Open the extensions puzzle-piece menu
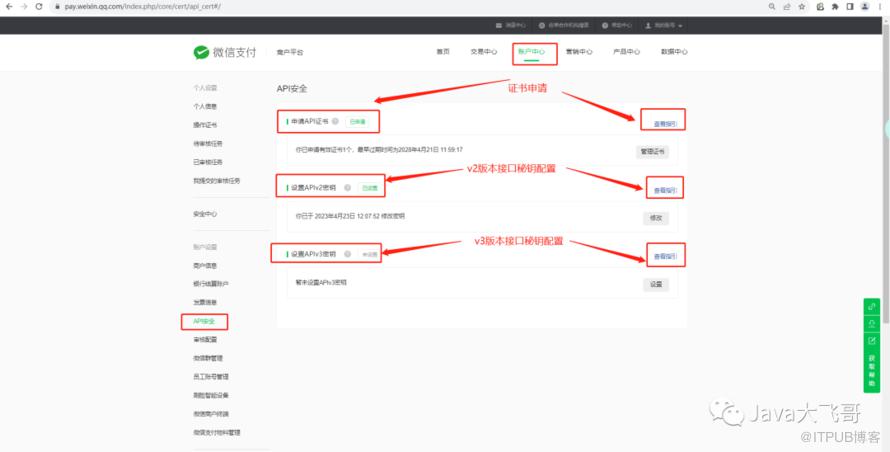The height and width of the screenshot is (452, 890). click(x=835, y=7)
